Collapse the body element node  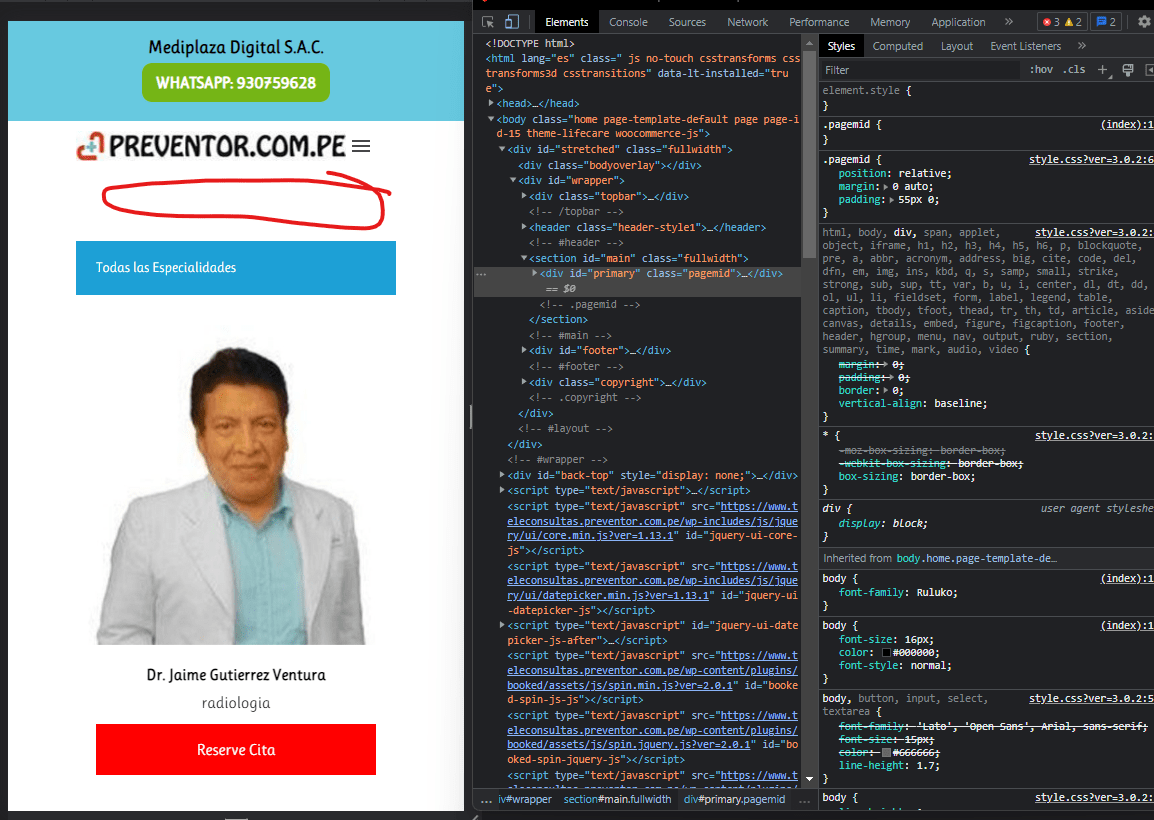click(491, 119)
